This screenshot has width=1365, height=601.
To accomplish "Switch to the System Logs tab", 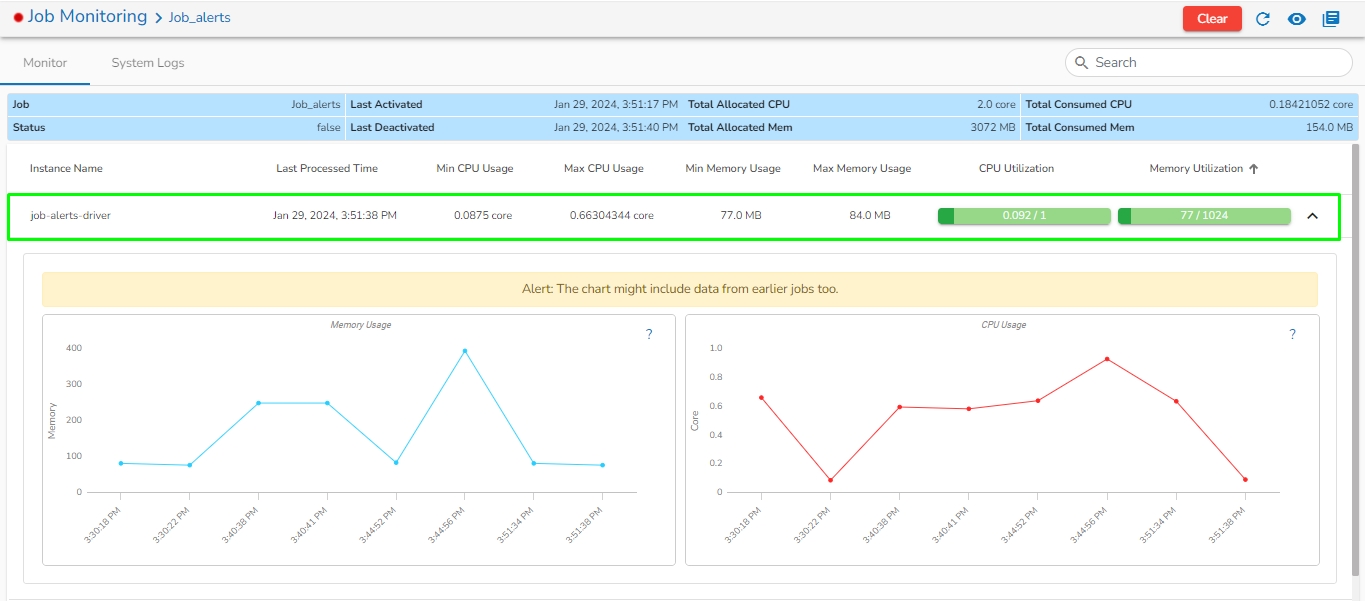I will pos(148,63).
